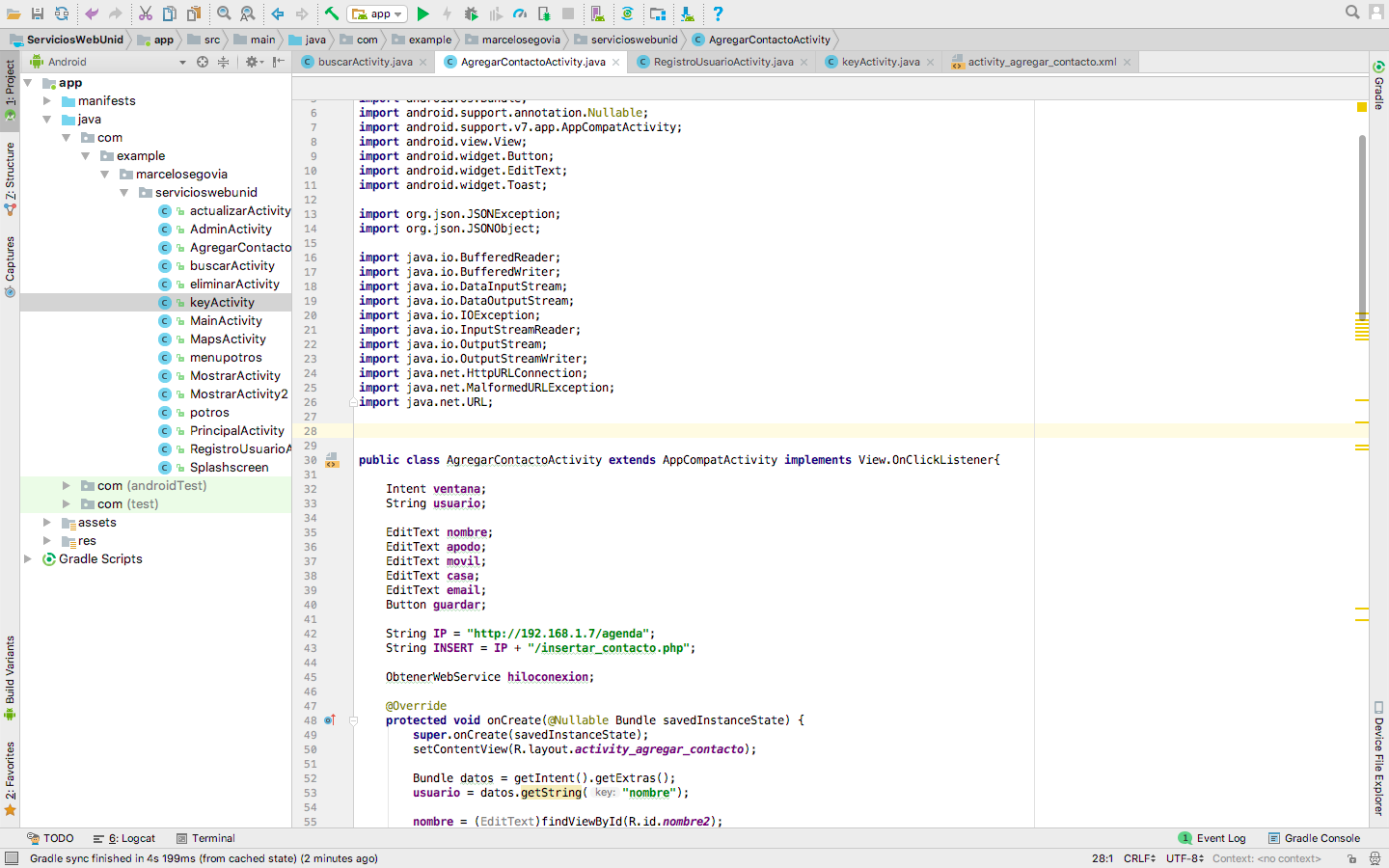Viewport: 1389px width, 868px height.
Task: Click the editor vertical scrollbar thumb
Action: pyautogui.click(x=1362, y=227)
